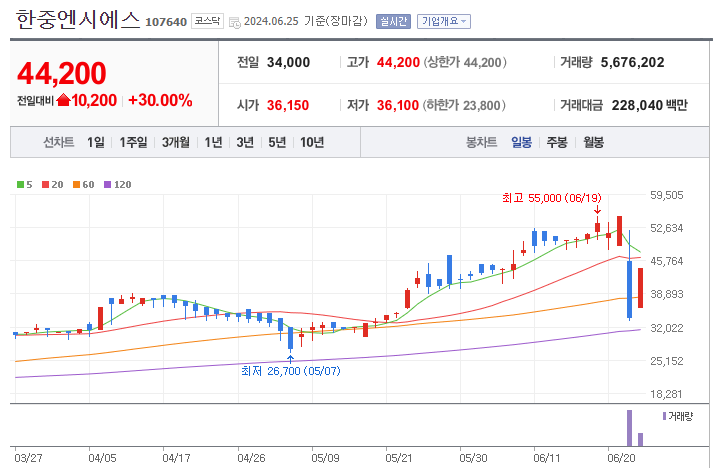Image resolution: width=713 pixels, height=468 pixels.
Task: Click the 04/26 date axis label
Action: 251,458
